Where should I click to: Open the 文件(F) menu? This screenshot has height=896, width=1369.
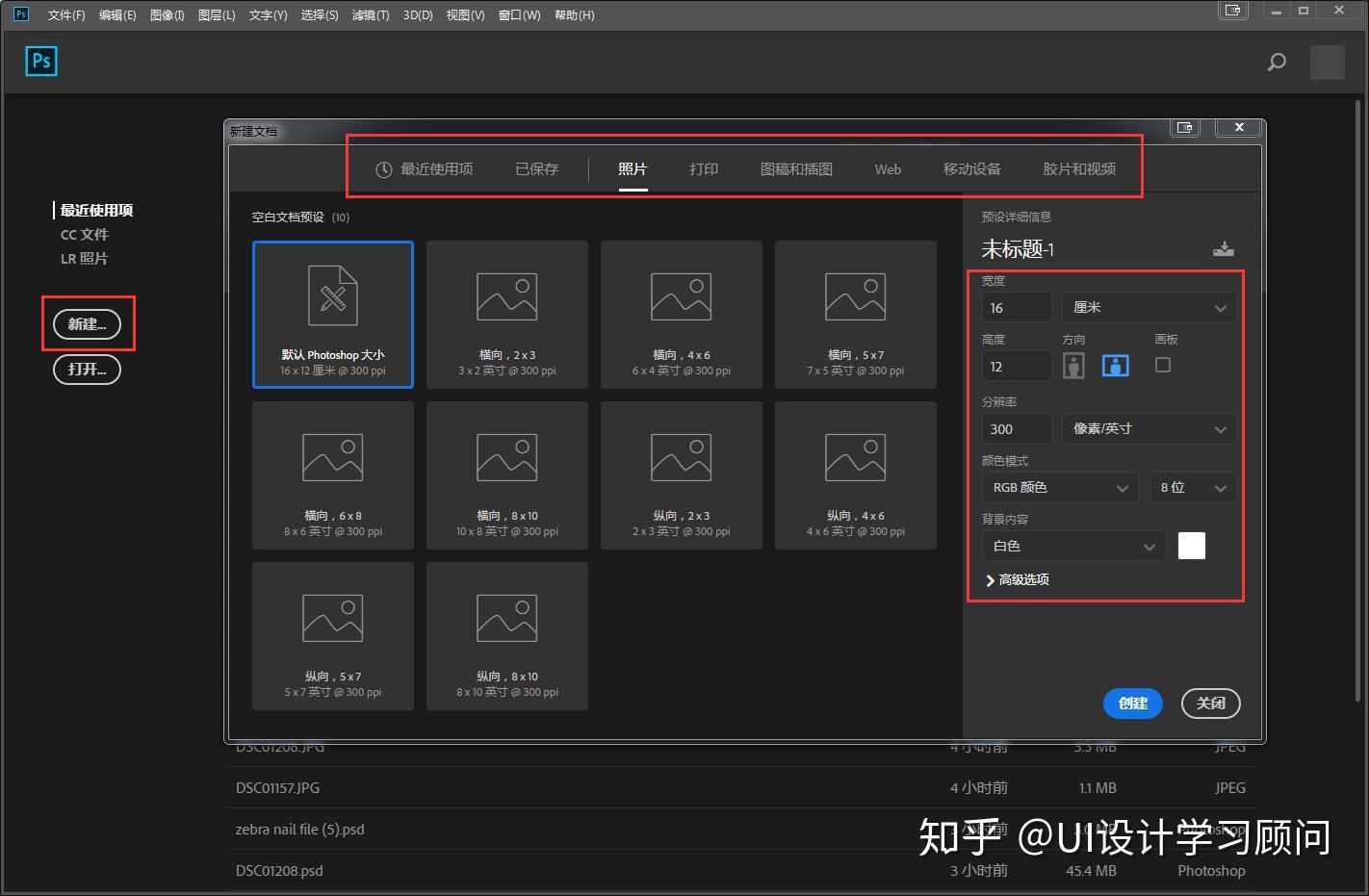tap(66, 15)
